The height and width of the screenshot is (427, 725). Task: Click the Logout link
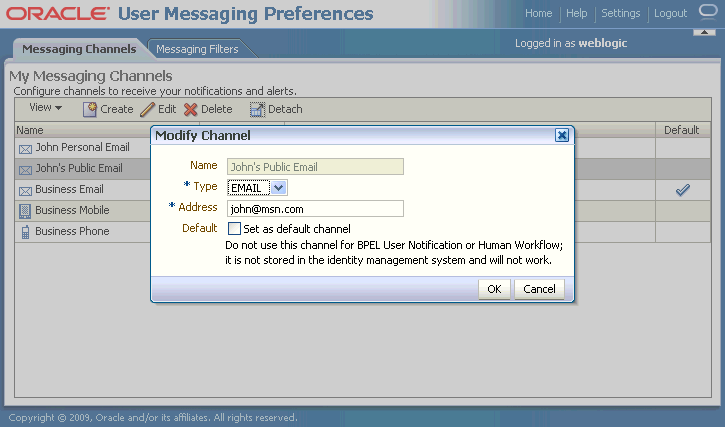pos(670,13)
